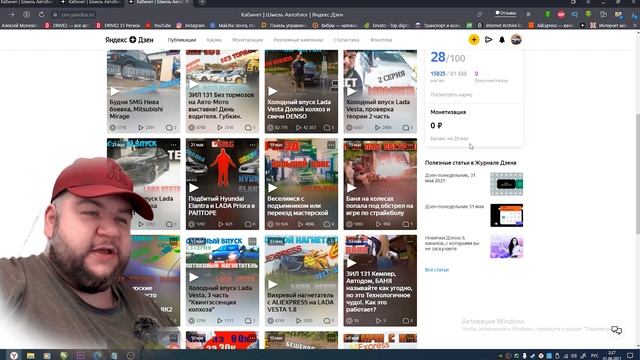640x360 pixels.
Task: Open comments icon on 'ЗИЛ 131 Без тормозов' card
Action: point(248,128)
